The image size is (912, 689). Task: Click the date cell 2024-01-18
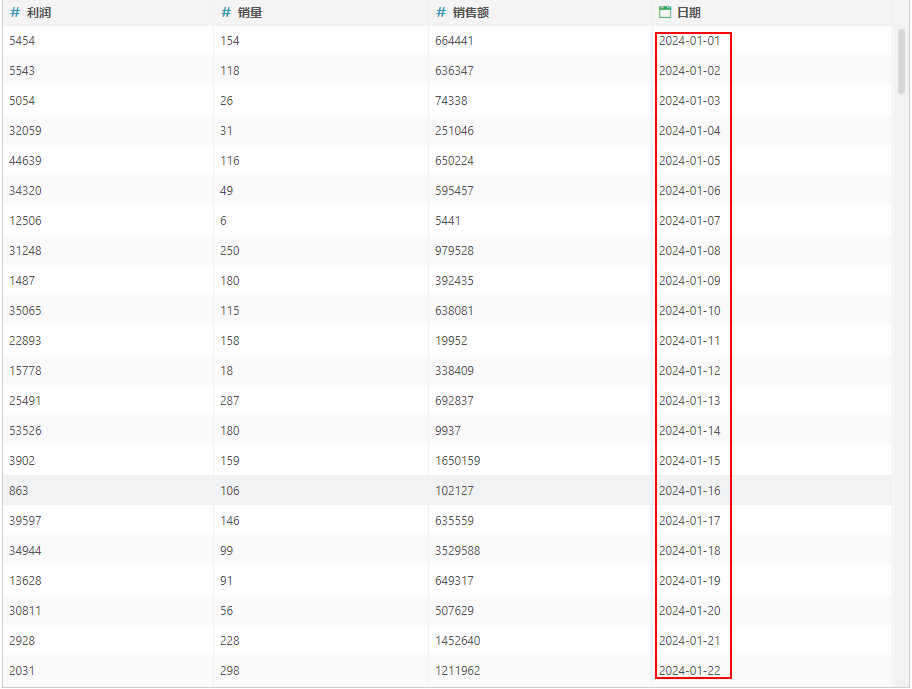(x=690, y=551)
